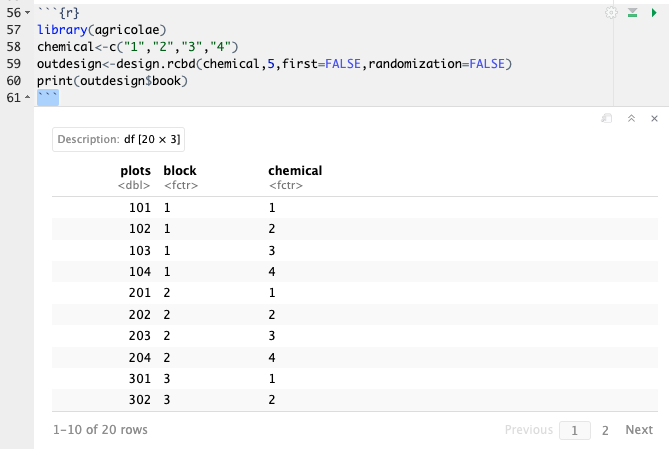
Task: Show chunk output in new window
Action: pyautogui.click(x=606, y=118)
